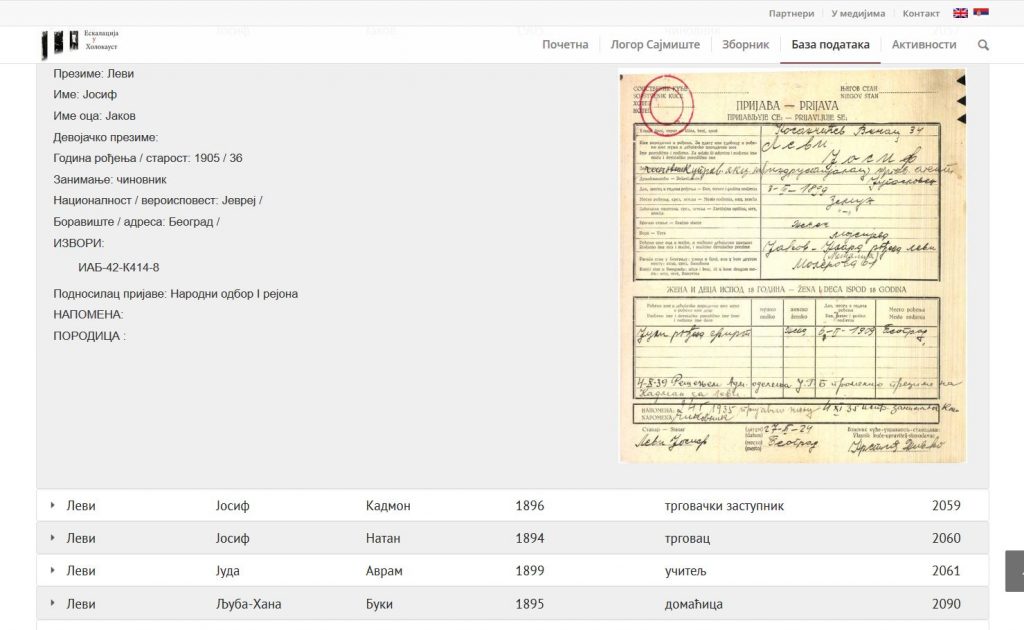Select the Serbian flag language icon

pos(981,13)
